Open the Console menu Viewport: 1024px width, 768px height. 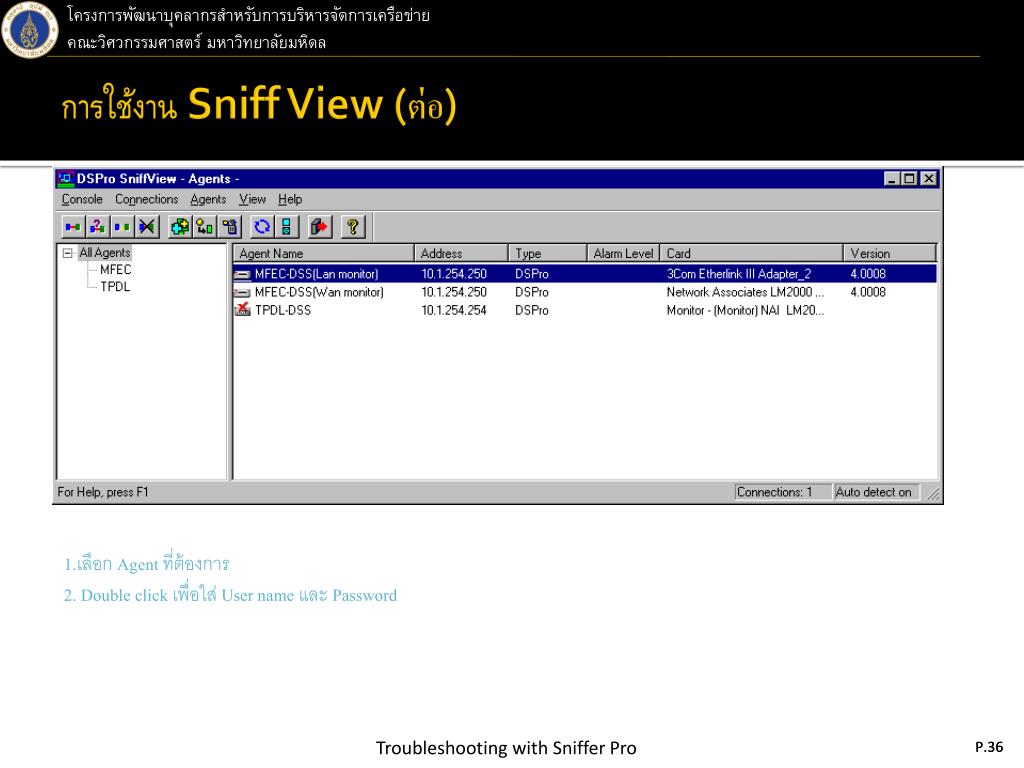pyautogui.click(x=82, y=199)
